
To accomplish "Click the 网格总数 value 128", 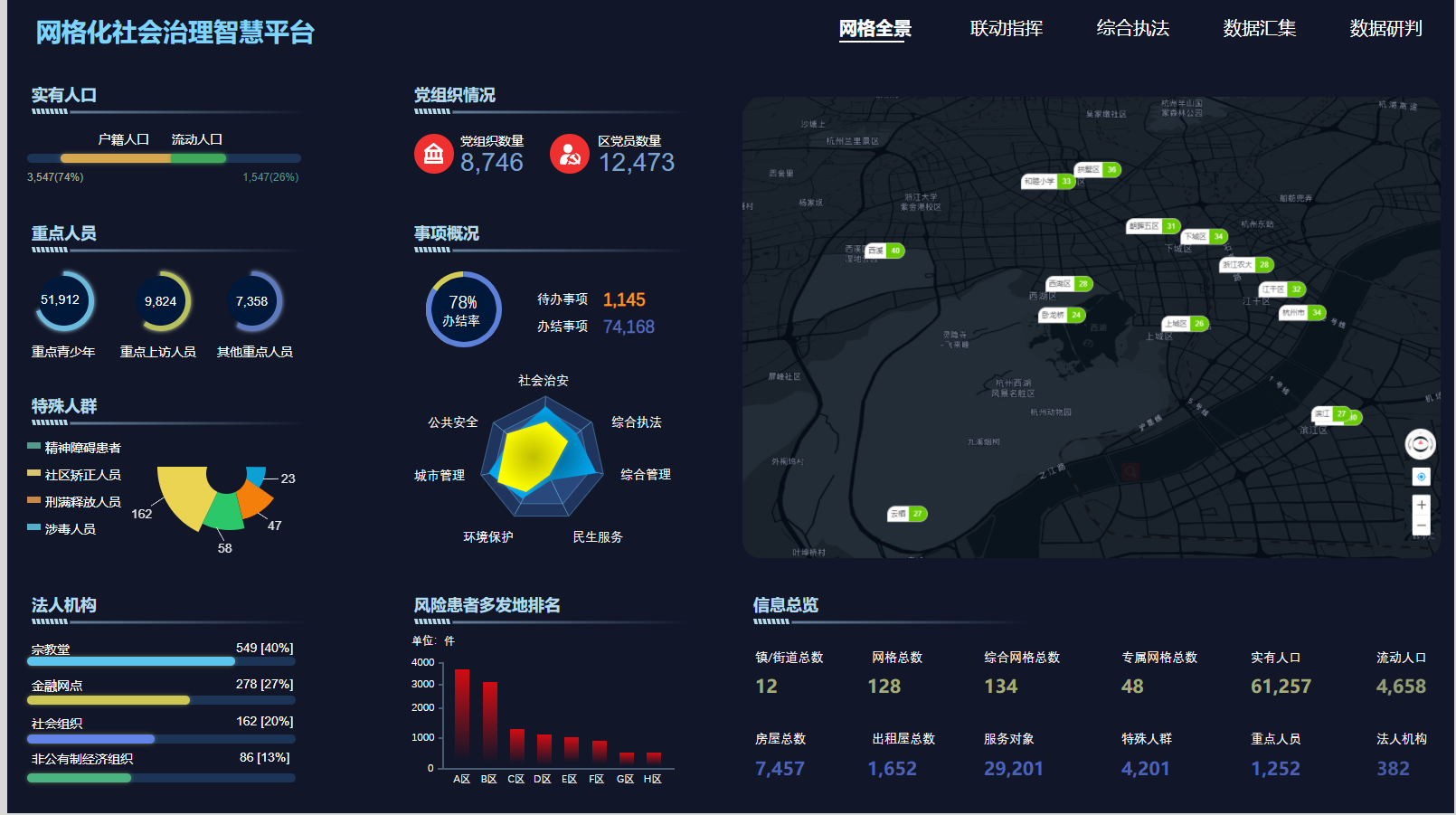I will point(884,687).
